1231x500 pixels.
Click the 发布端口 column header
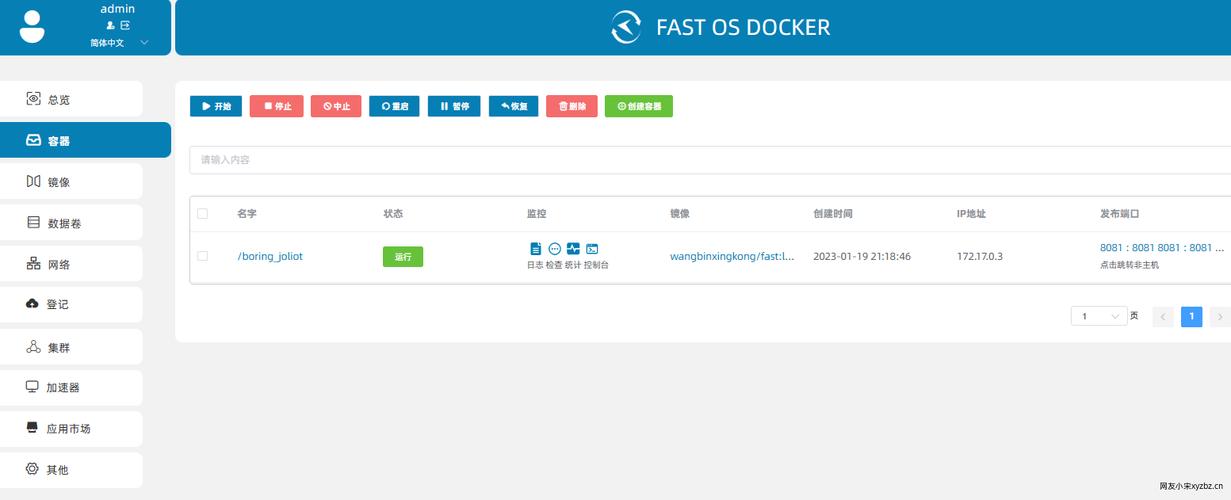(x=1120, y=214)
